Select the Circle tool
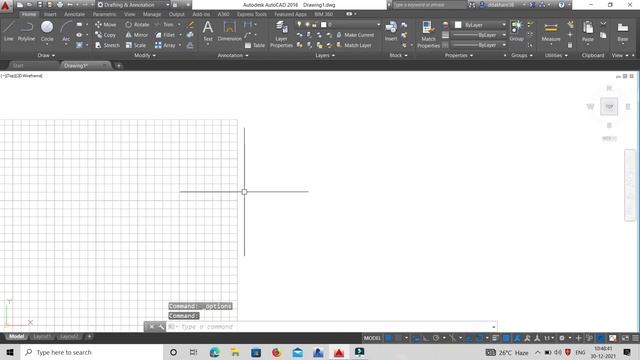Screen dimensions: 640x360 [47, 31]
